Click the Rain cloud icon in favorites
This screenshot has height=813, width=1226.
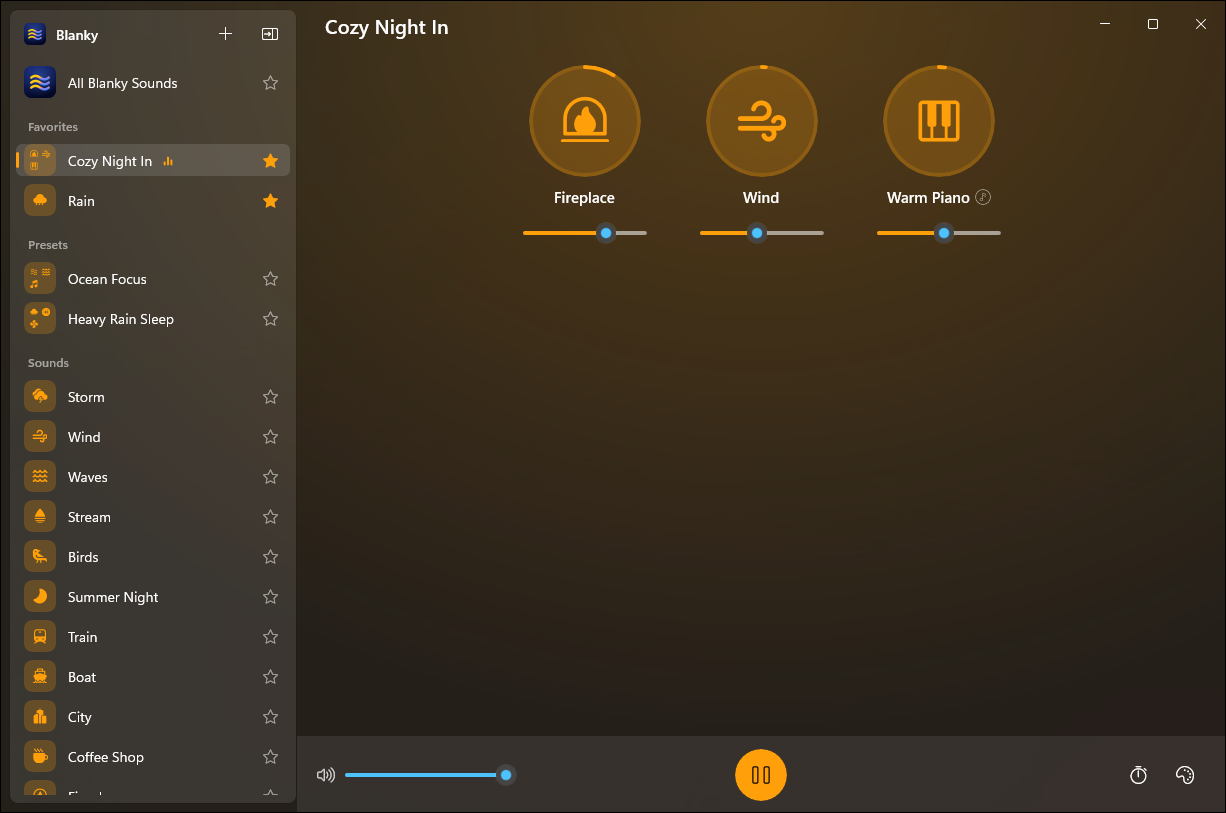[40, 201]
